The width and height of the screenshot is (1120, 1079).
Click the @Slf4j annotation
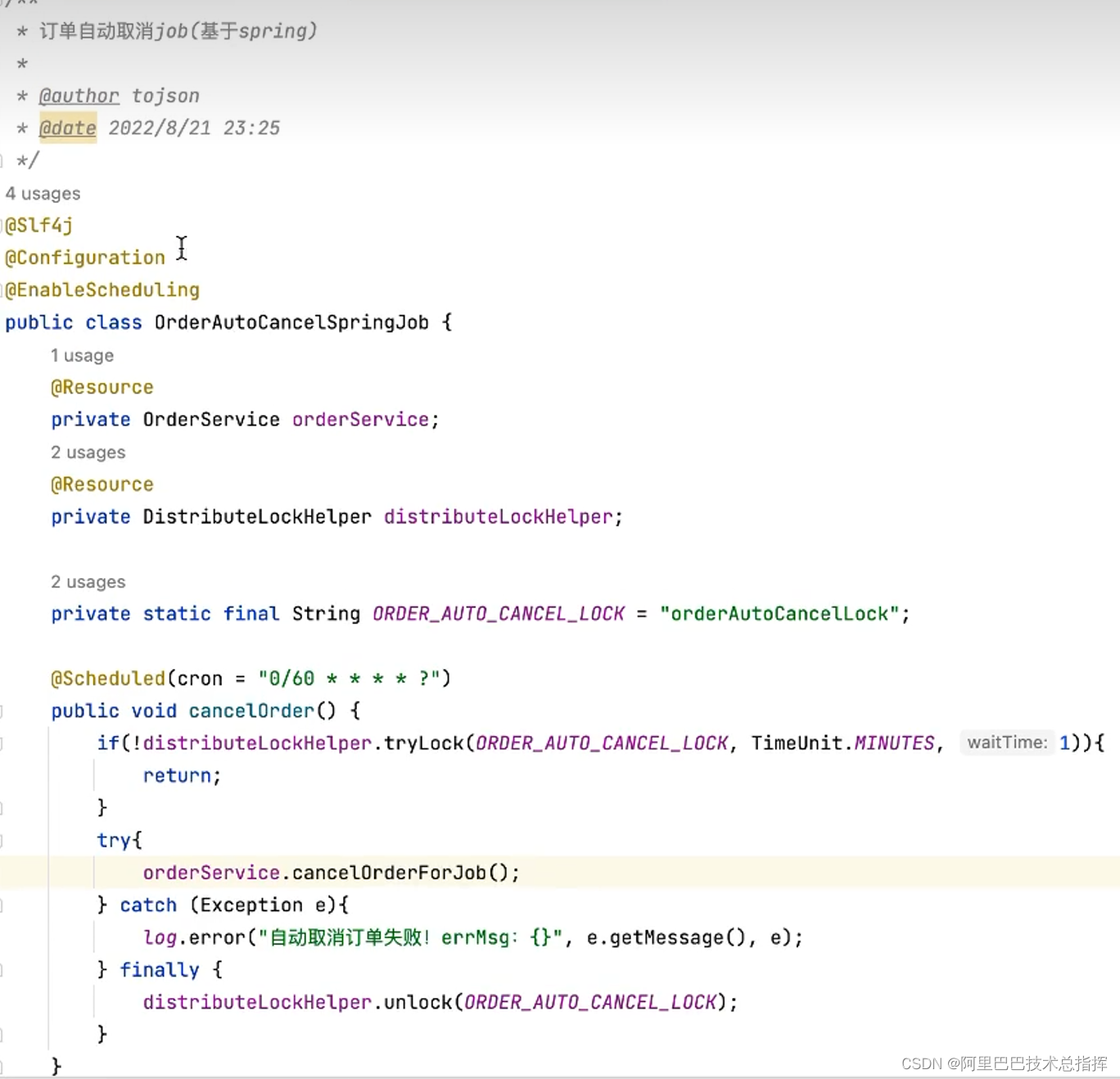coord(38,225)
